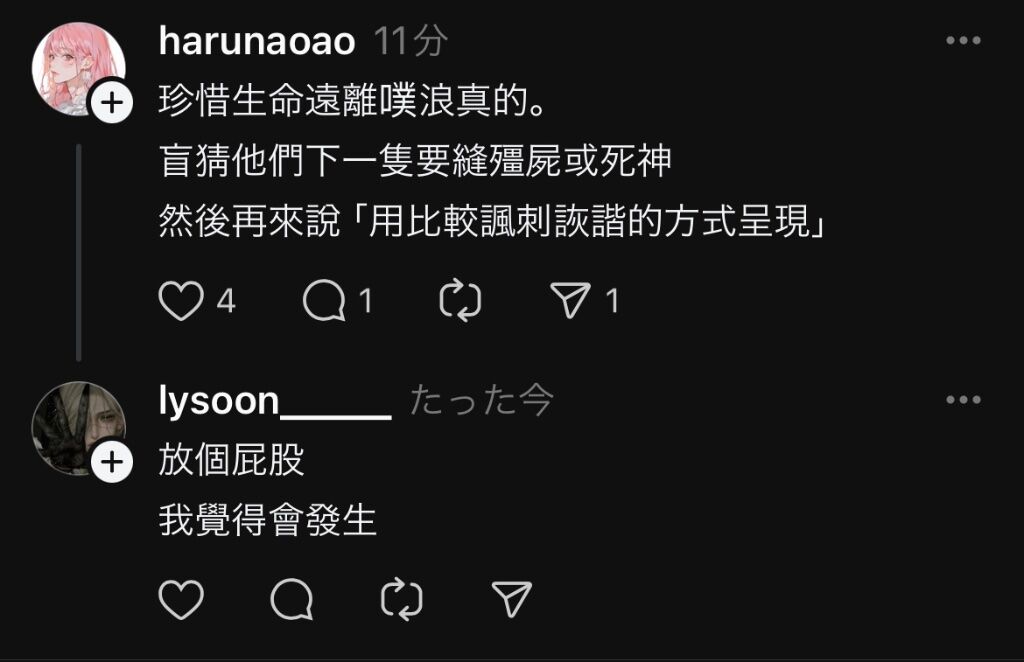Screen dimensions: 1024x662
Task: Open more options for harunaoao's post
Action: [963, 40]
